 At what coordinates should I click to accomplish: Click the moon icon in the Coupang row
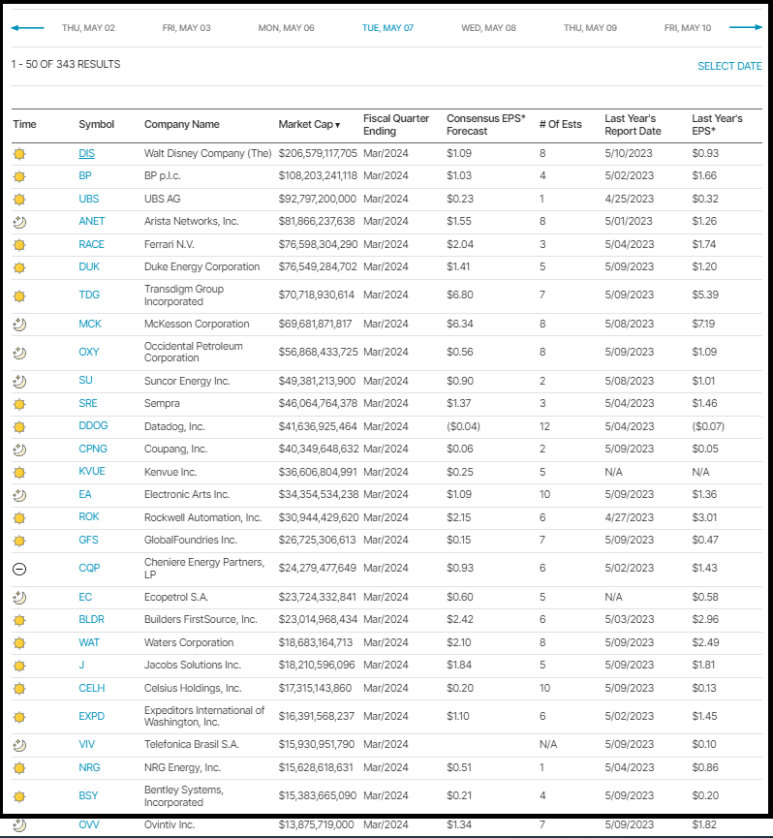tap(19, 450)
